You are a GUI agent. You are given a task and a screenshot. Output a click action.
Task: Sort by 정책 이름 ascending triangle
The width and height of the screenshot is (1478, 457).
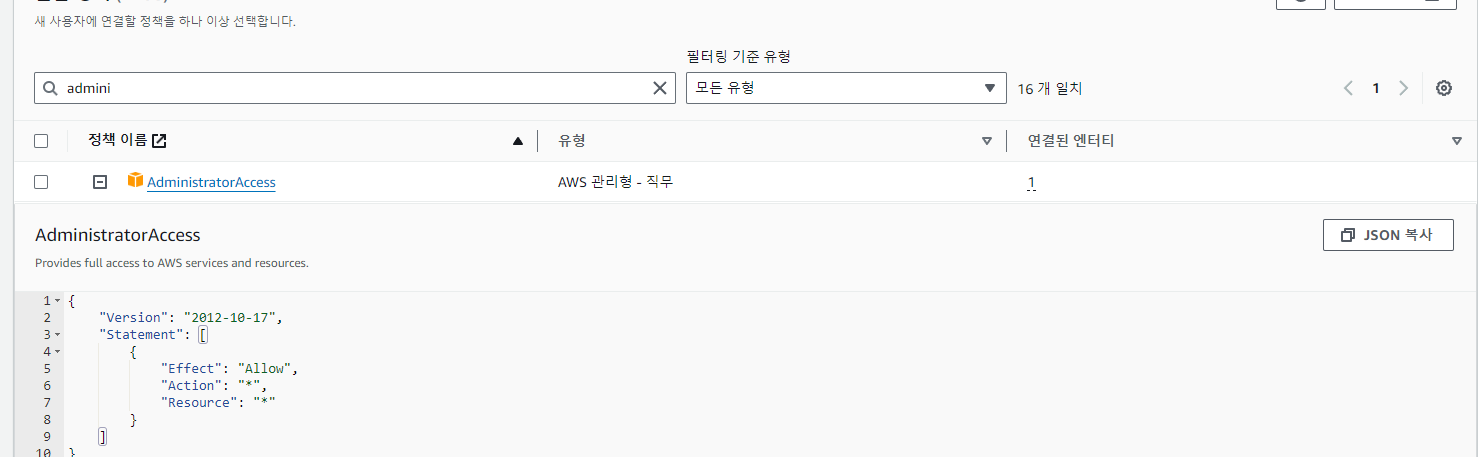click(x=518, y=141)
